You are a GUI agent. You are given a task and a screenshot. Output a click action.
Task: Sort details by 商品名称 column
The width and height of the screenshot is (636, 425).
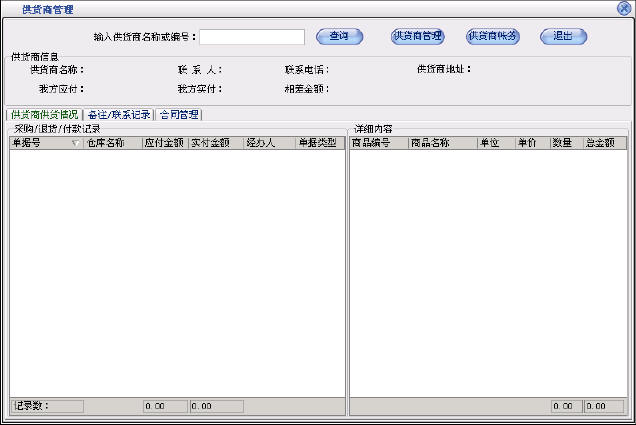[442, 143]
